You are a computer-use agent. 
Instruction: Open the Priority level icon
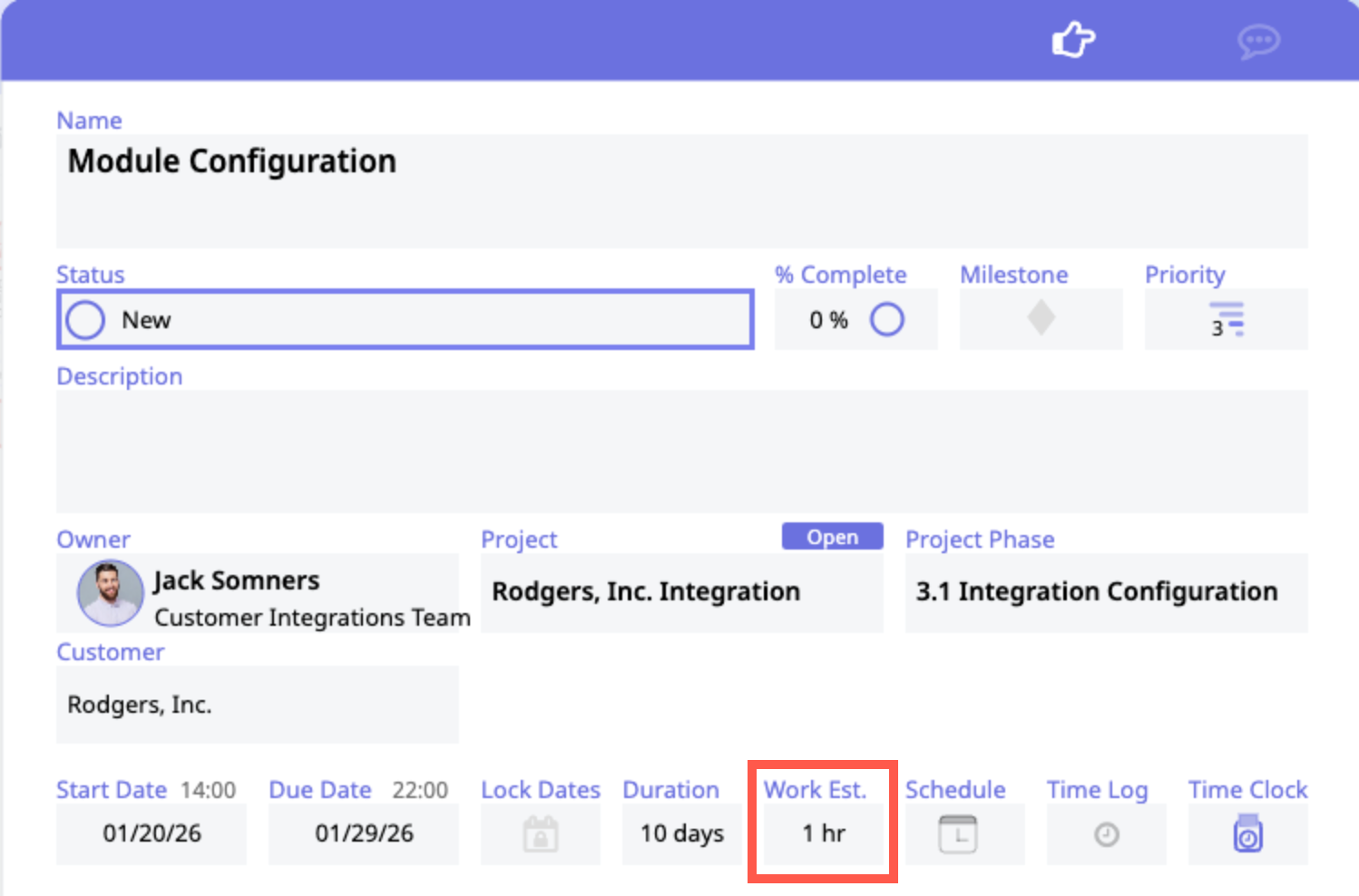[x=1227, y=320]
